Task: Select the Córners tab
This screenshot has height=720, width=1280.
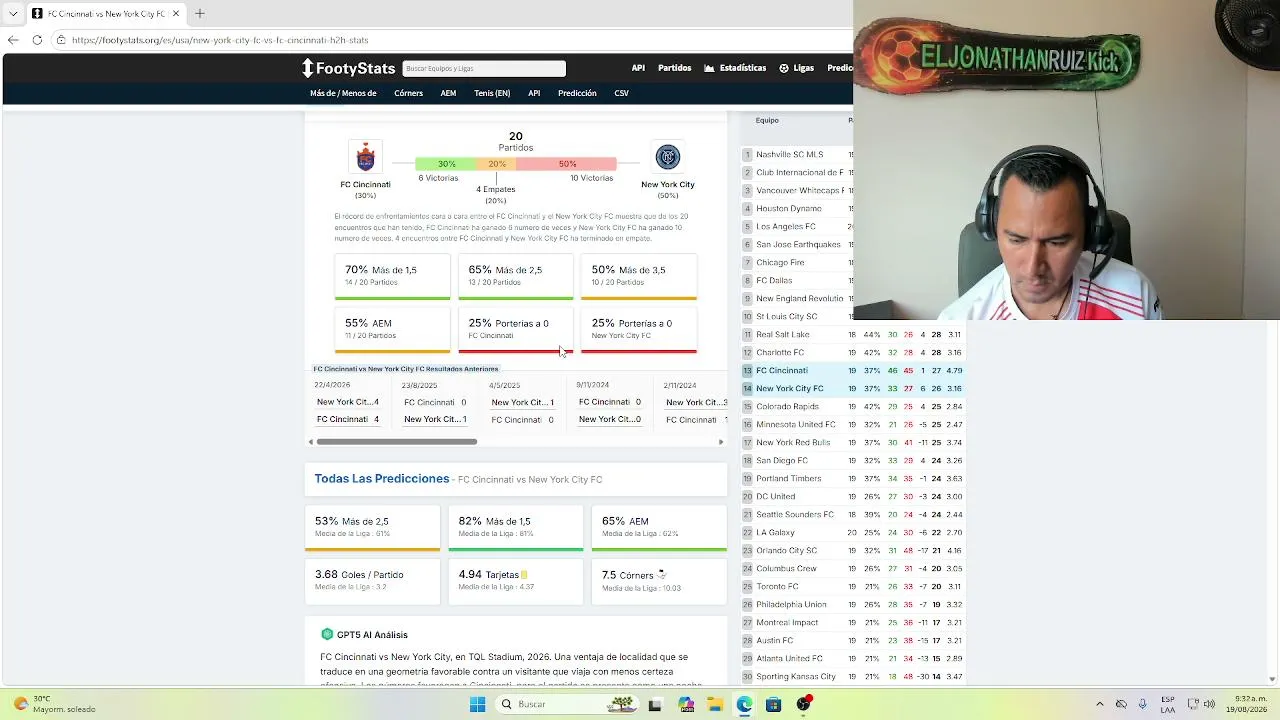Action: 409,93
